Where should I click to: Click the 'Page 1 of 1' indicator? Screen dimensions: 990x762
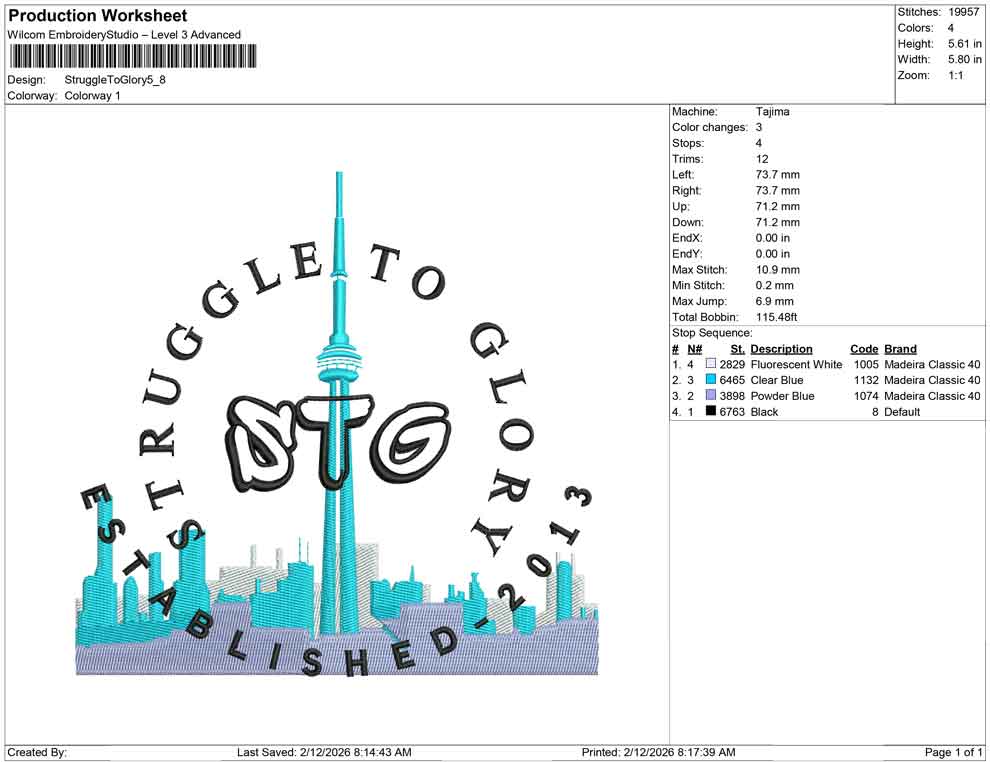pos(953,752)
